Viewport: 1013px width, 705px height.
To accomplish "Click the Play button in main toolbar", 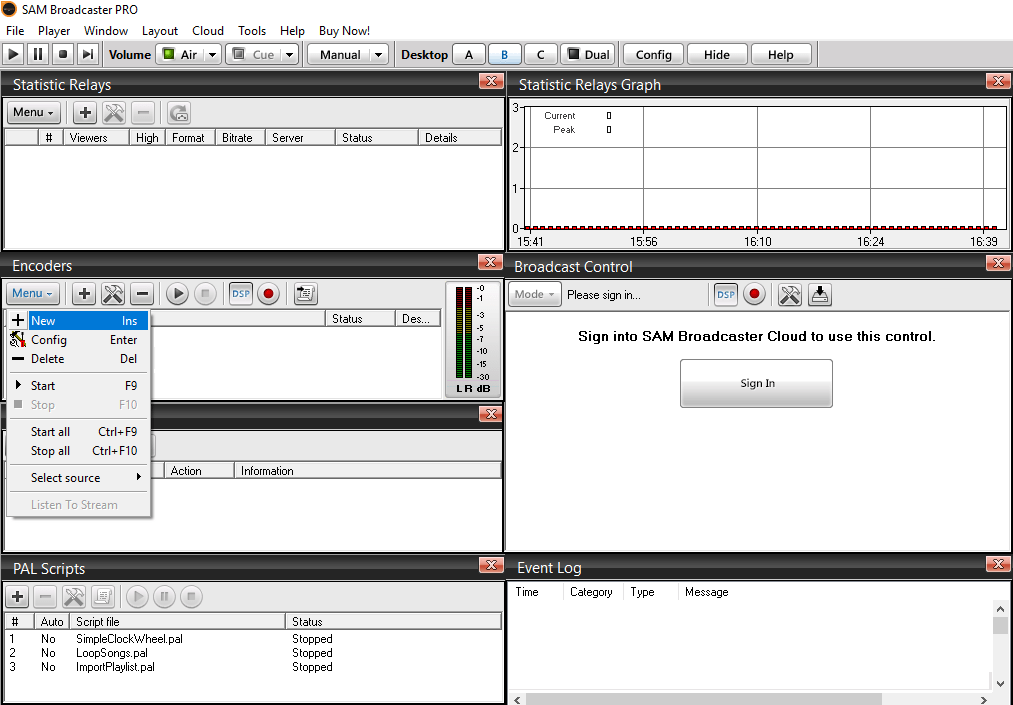I will (13, 54).
